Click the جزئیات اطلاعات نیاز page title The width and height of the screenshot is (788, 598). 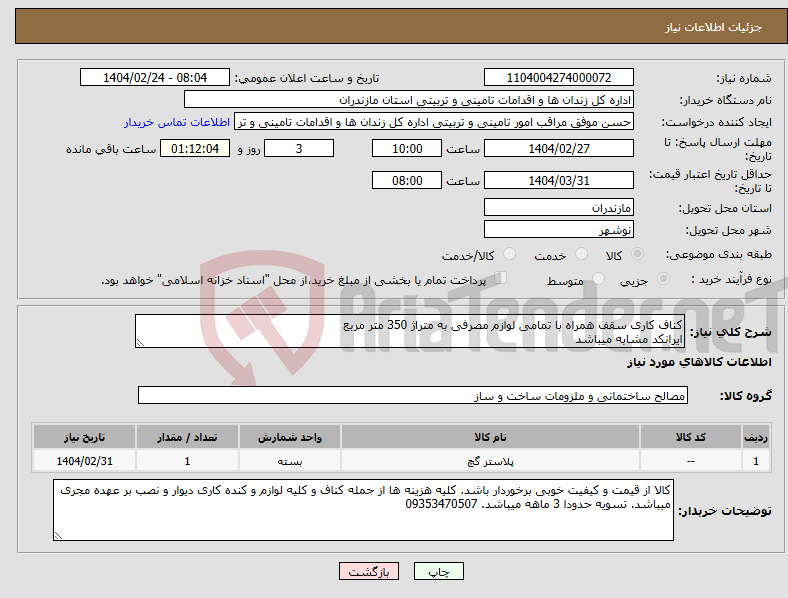coord(713,27)
